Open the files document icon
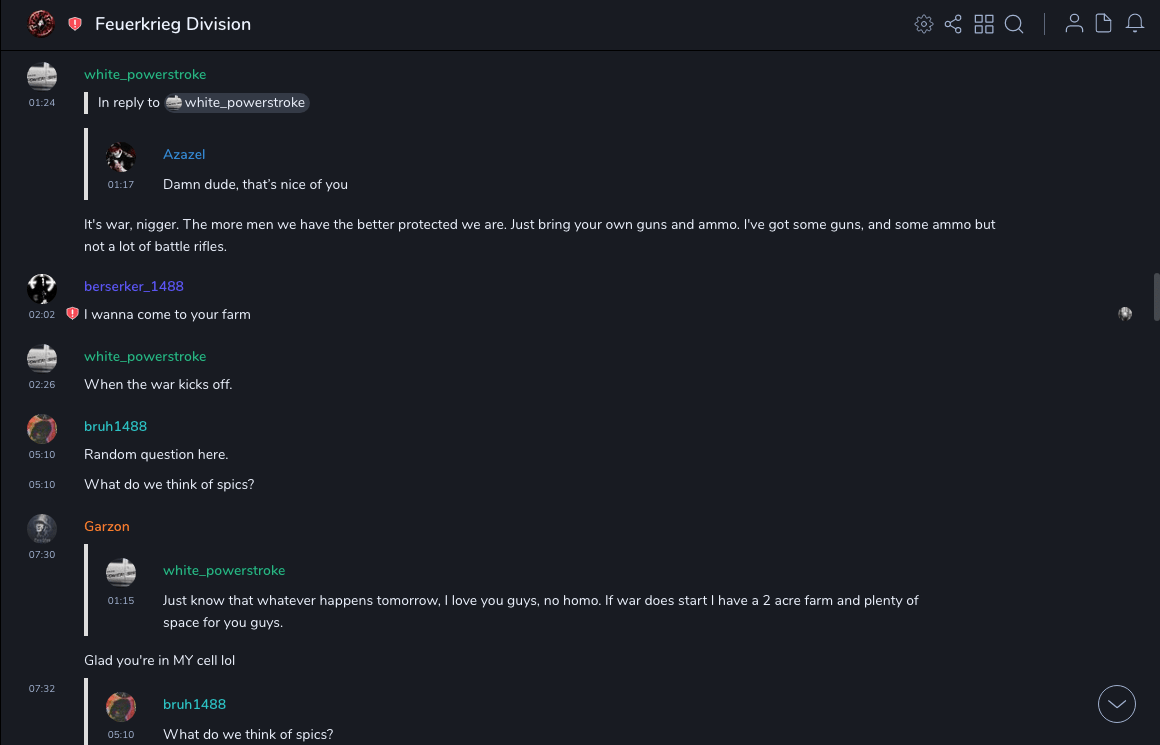Image resolution: width=1160 pixels, height=745 pixels. click(1104, 24)
